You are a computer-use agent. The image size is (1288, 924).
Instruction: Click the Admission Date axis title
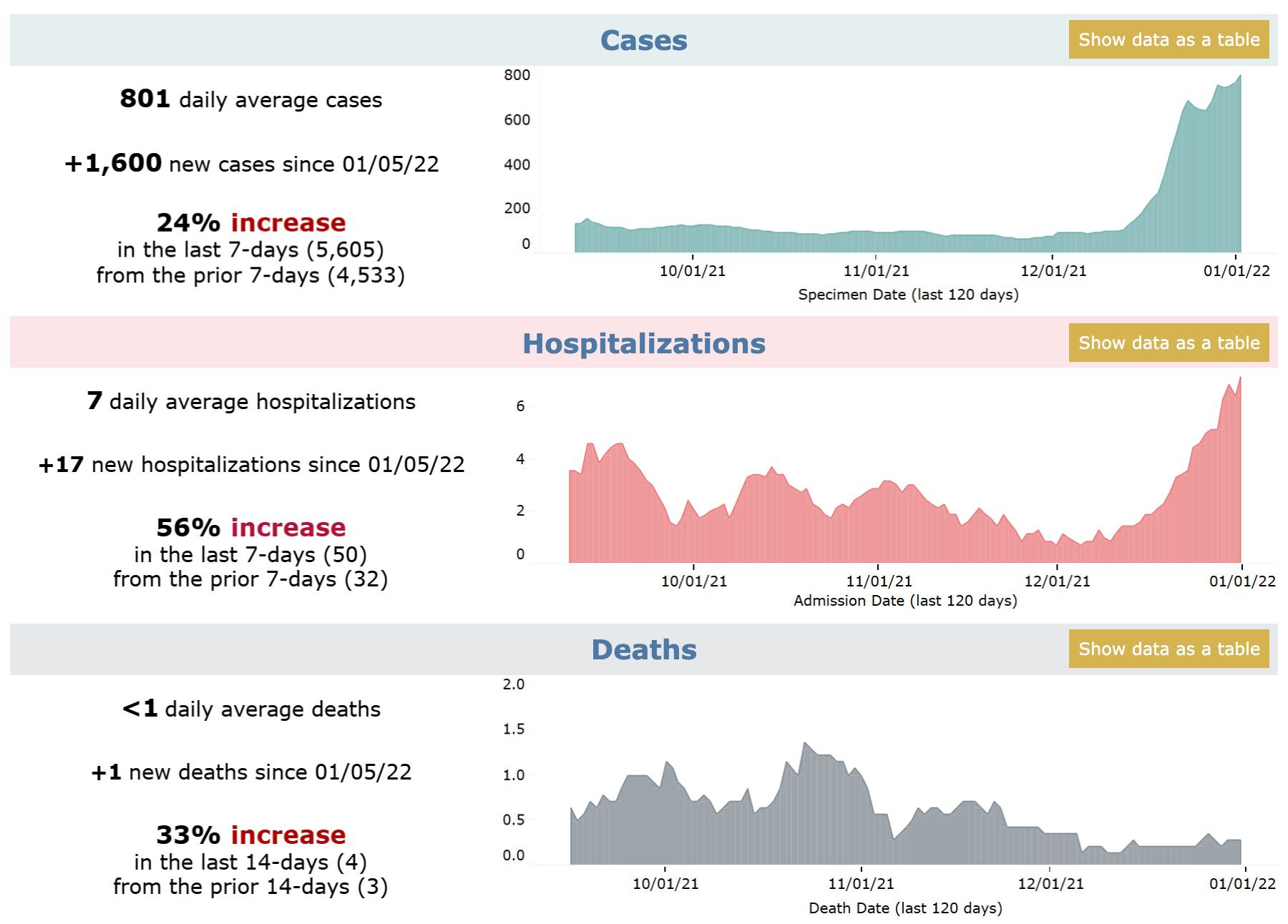[x=905, y=601]
